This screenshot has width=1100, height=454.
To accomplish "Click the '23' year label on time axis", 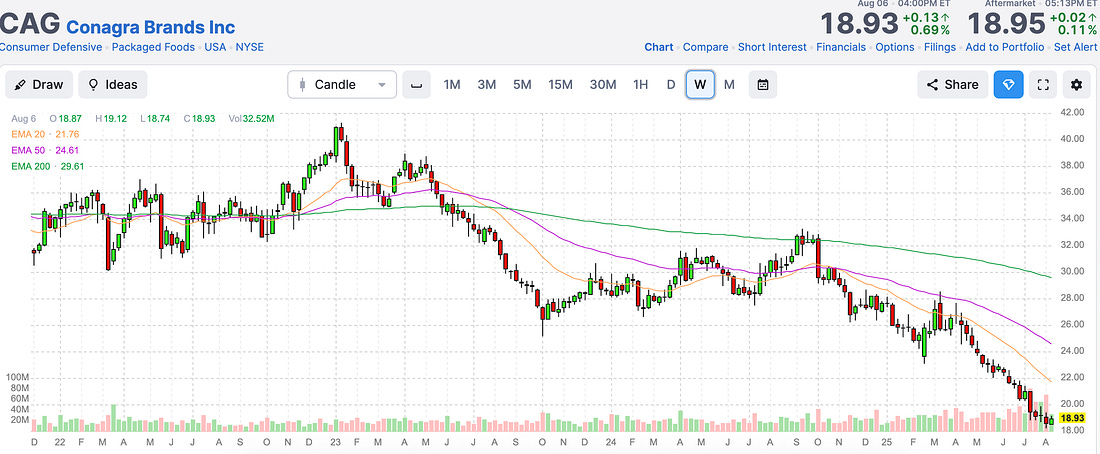I will tap(335, 441).
